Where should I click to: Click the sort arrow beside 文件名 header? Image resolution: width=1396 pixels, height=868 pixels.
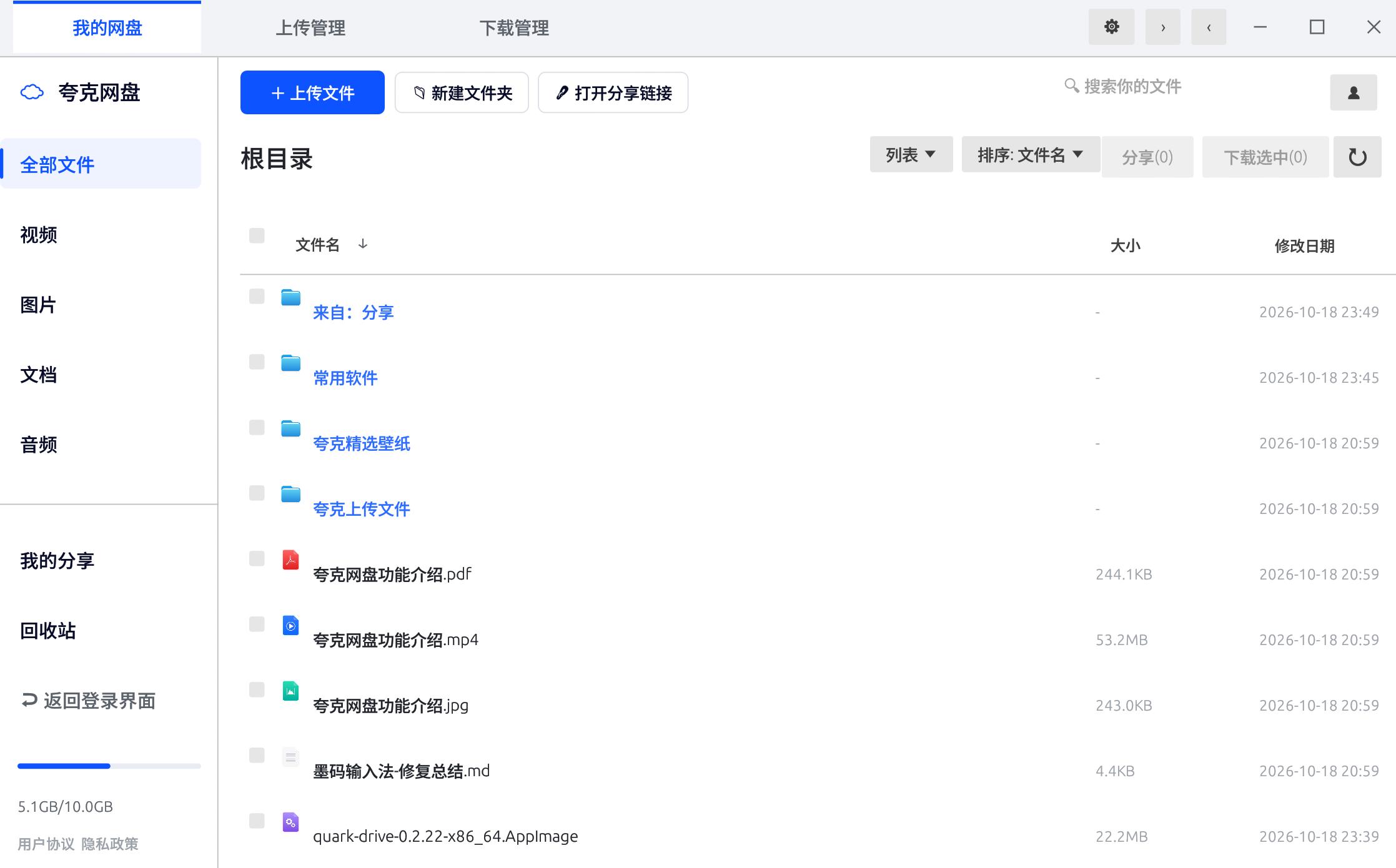(x=363, y=244)
